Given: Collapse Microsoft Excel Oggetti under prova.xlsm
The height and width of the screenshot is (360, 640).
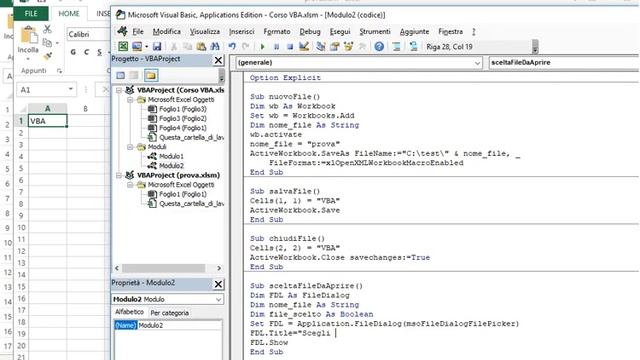Looking at the screenshot, I should click(130, 185).
